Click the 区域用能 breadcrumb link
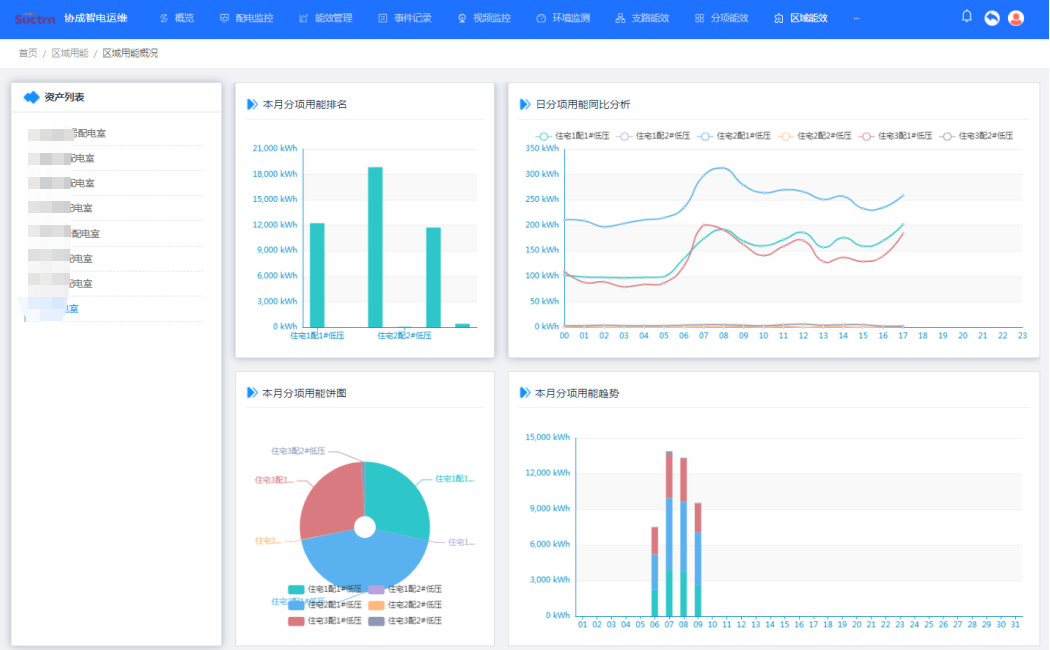1050x650 pixels. coord(70,53)
